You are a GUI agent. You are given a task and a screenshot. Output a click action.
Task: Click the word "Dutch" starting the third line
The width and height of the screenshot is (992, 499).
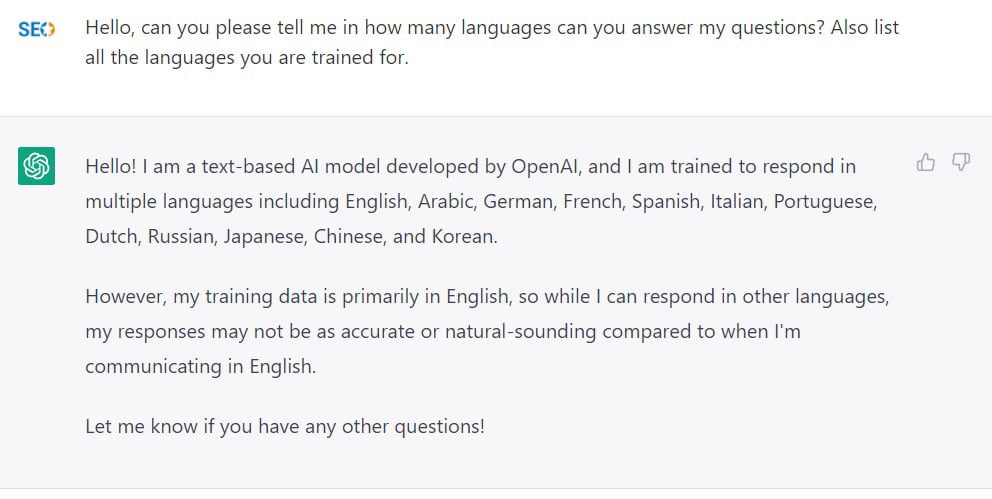coord(113,237)
